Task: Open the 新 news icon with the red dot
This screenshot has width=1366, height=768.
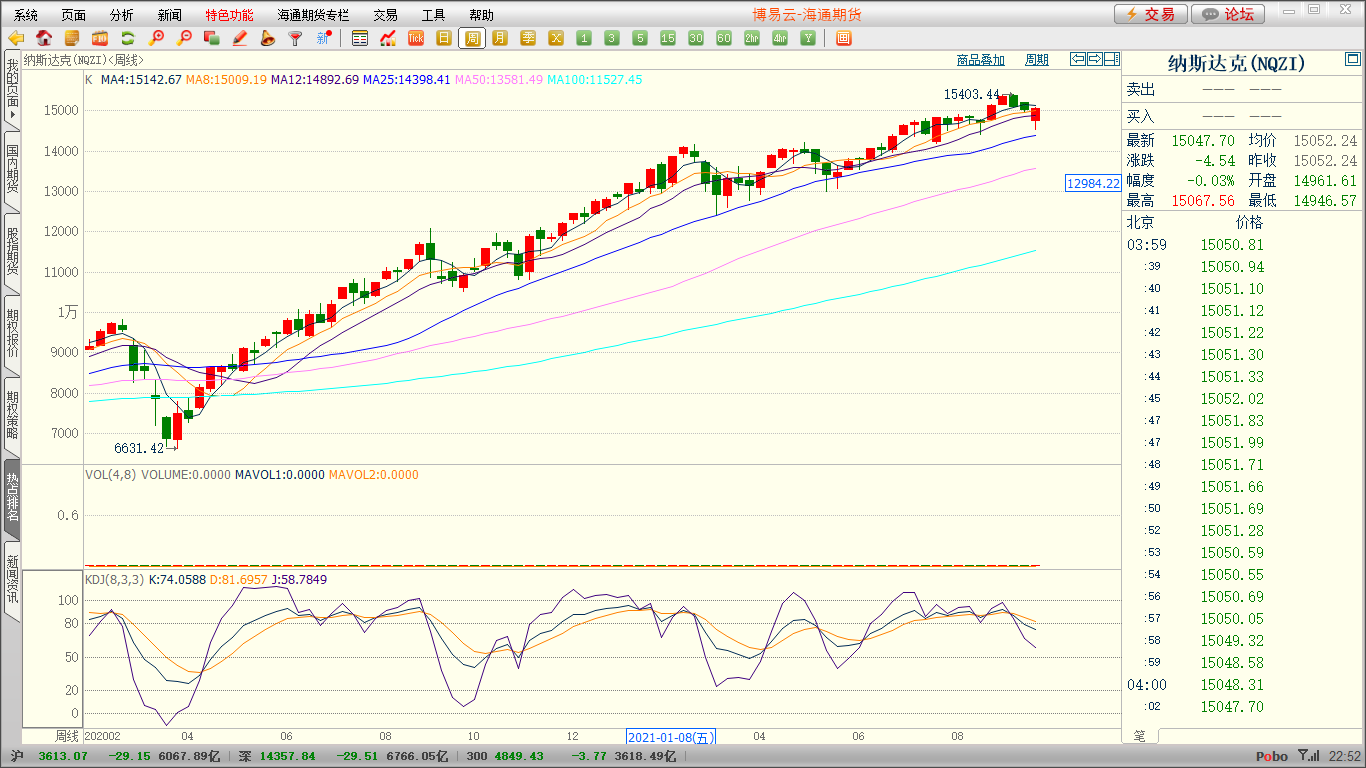Action: [324, 38]
